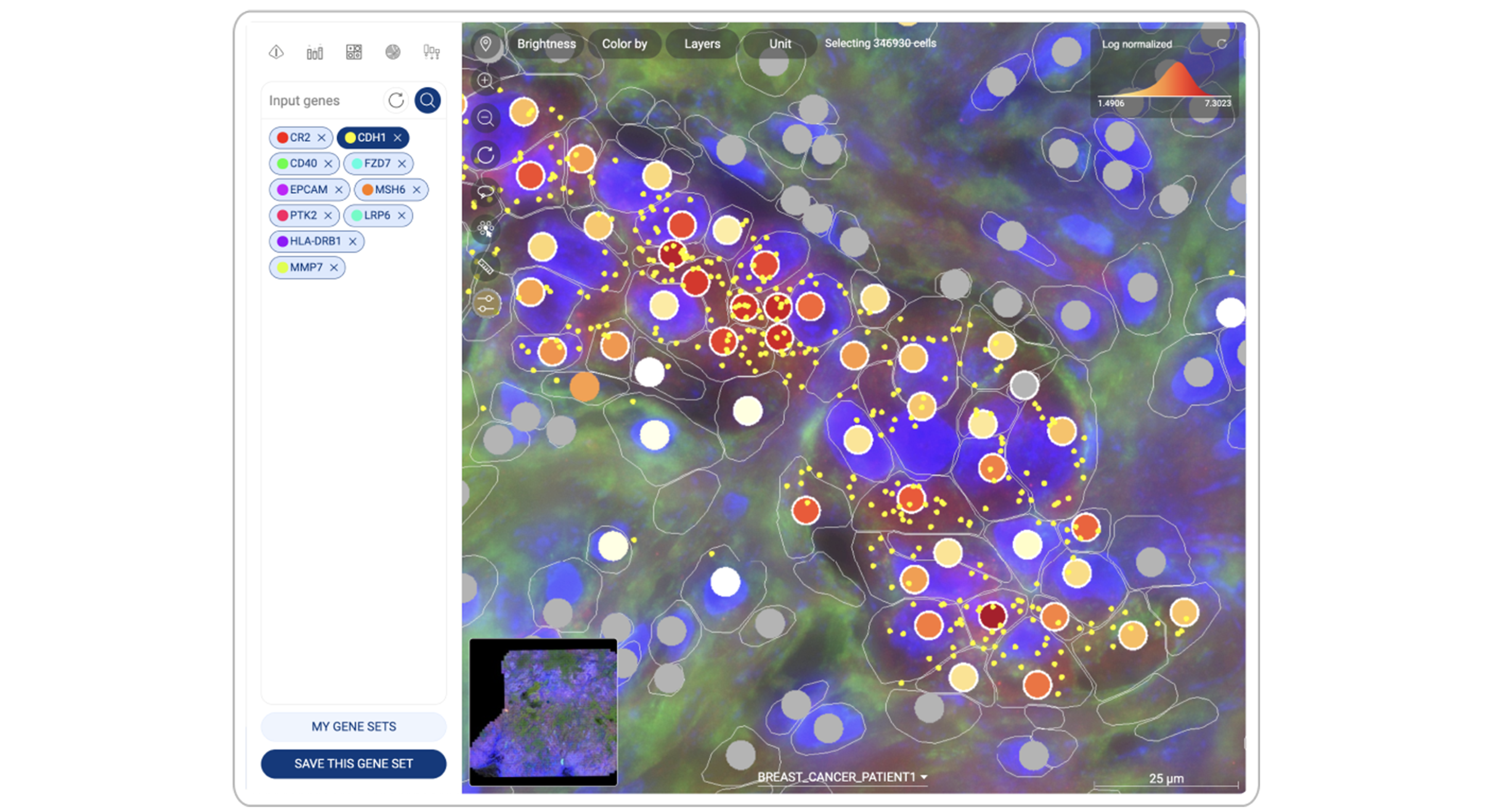Remove the LRP6 gene chip
The width and height of the screenshot is (1487, 812).
402,216
